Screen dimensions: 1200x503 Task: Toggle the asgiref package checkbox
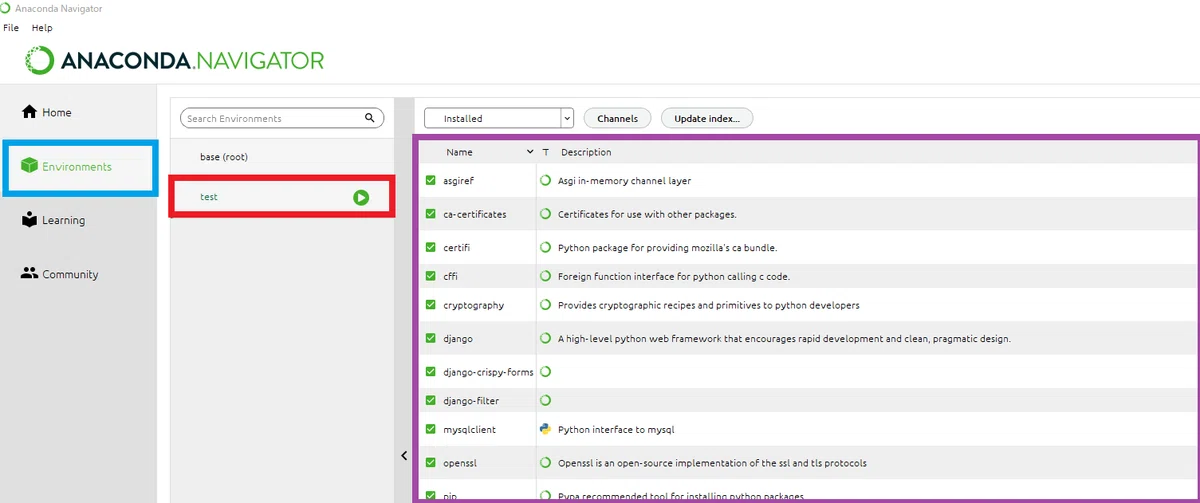click(x=431, y=181)
